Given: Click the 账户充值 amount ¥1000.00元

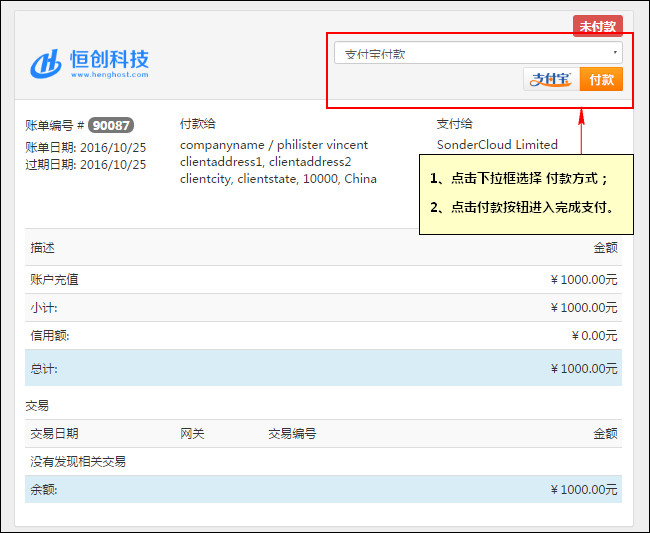Looking at the screenshot, I should click(584, 280).
